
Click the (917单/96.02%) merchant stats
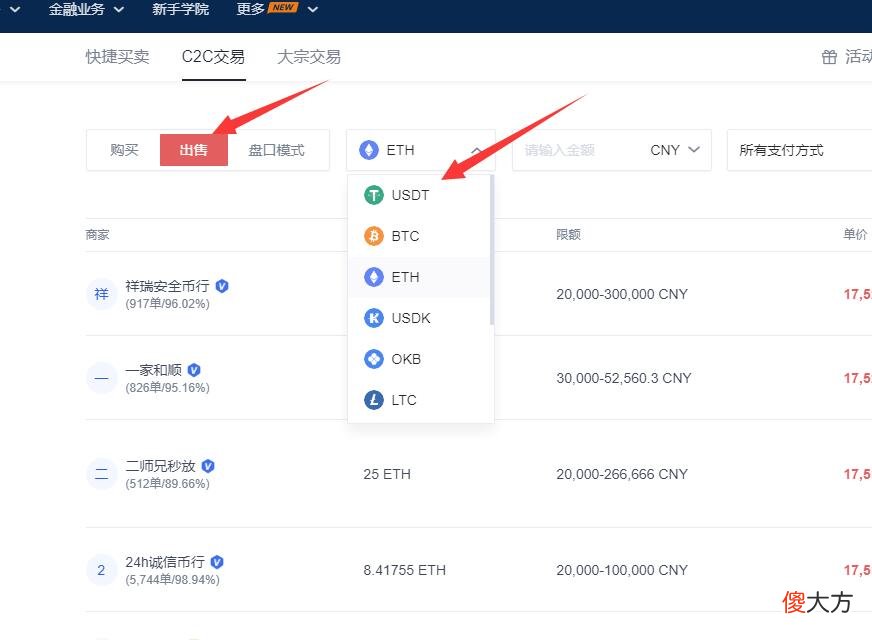coord(167,304)
